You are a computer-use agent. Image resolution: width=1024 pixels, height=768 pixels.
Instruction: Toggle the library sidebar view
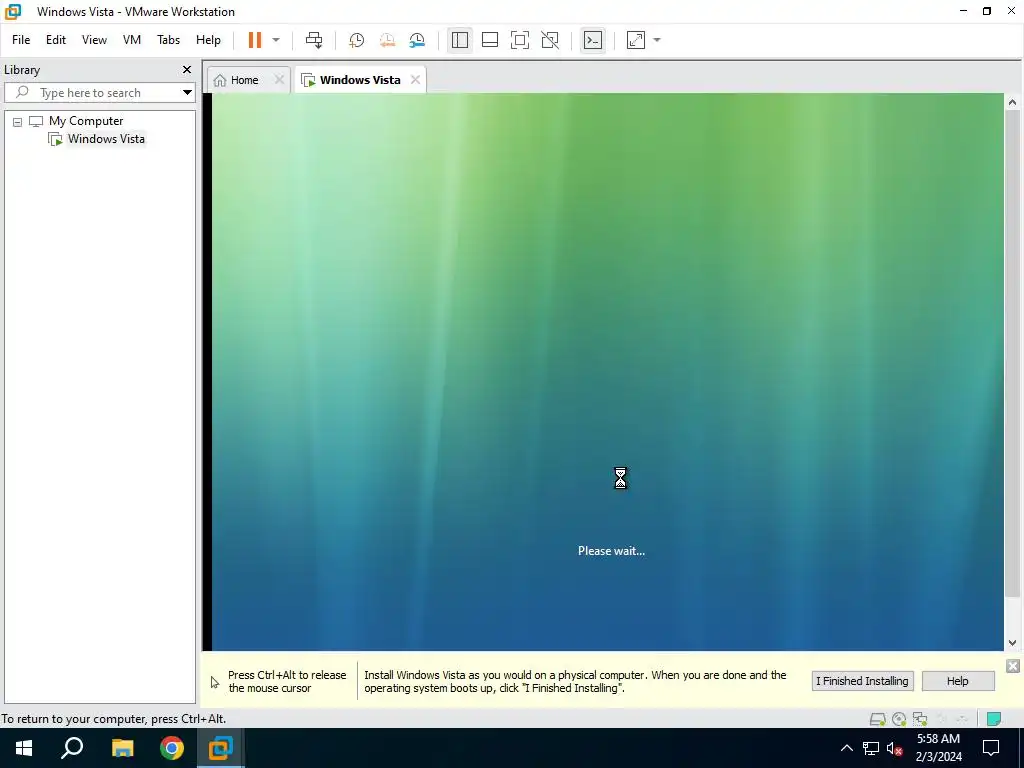click(460, 40)
